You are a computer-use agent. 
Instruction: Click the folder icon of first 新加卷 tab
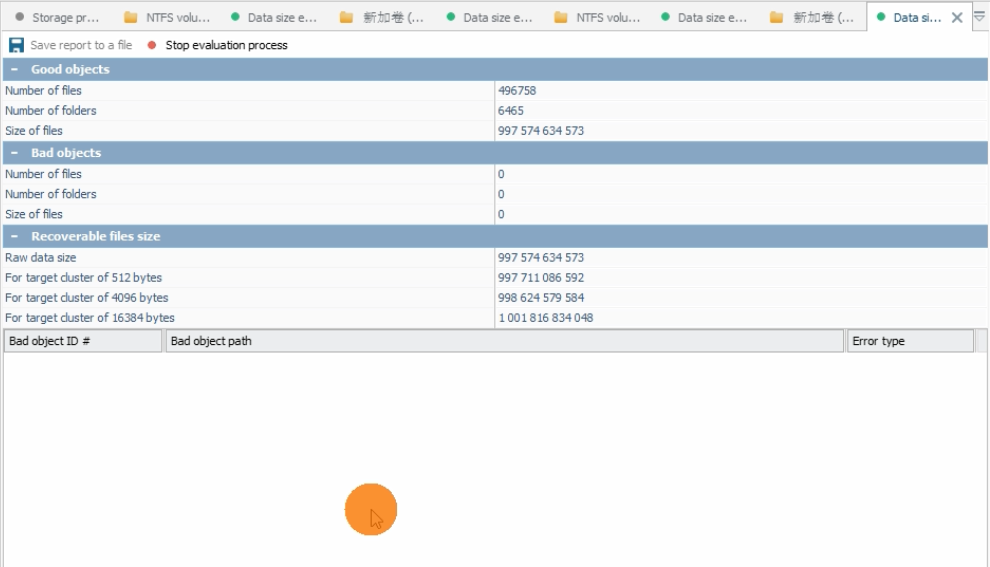coord(346,17)
